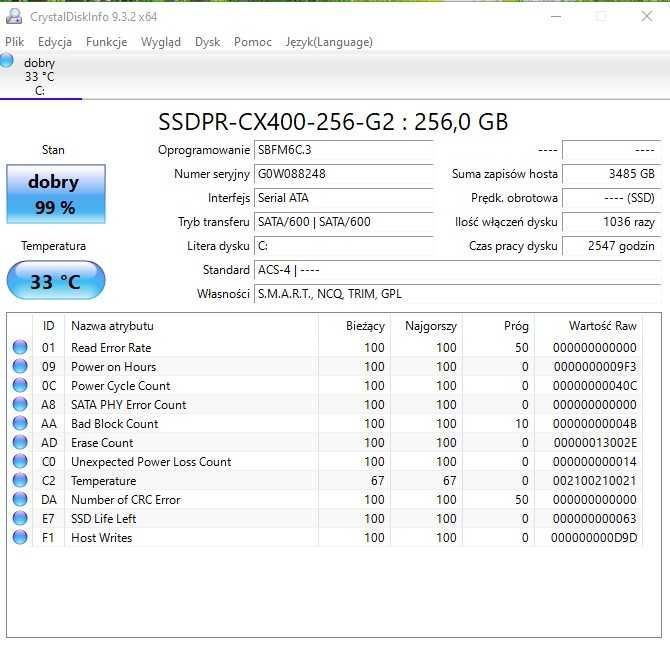Select the SSD Life Left attribute name
Image resolution: width=670 pixels, height=646 pixels.
pos(104,519)
